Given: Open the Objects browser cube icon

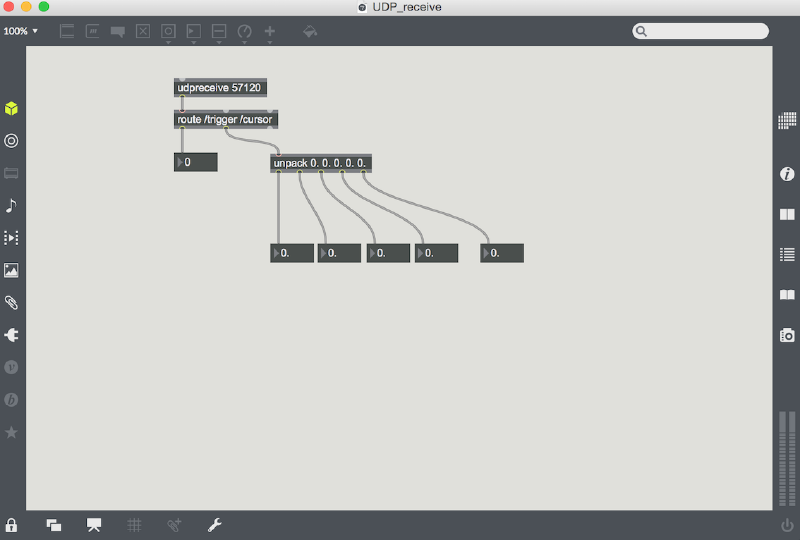Looking at the screenshot, I should point(11,108).
